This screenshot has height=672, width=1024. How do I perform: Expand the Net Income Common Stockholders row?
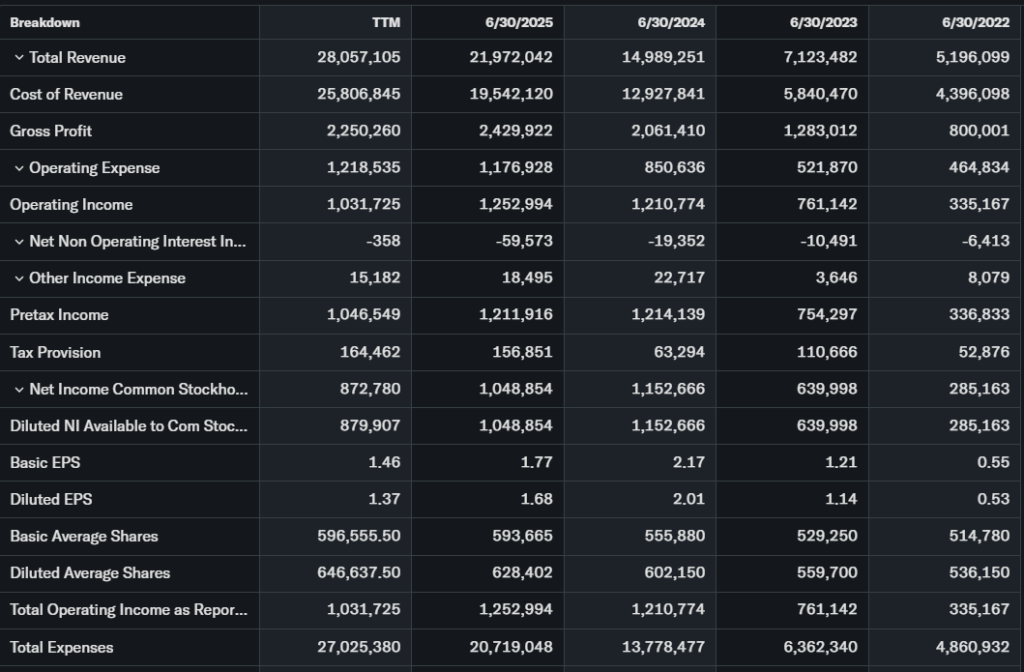tap(18, 389)
